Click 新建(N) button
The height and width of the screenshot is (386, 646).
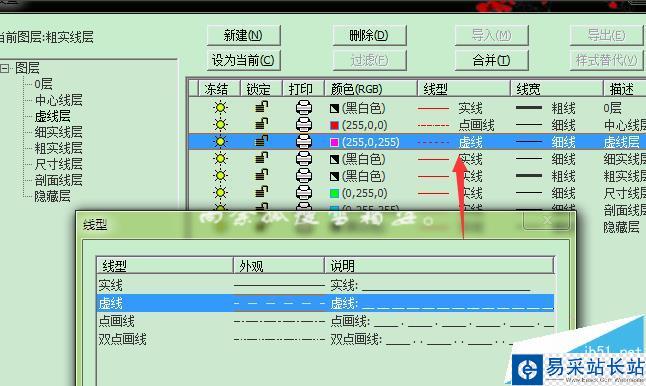tap(243, 35)
